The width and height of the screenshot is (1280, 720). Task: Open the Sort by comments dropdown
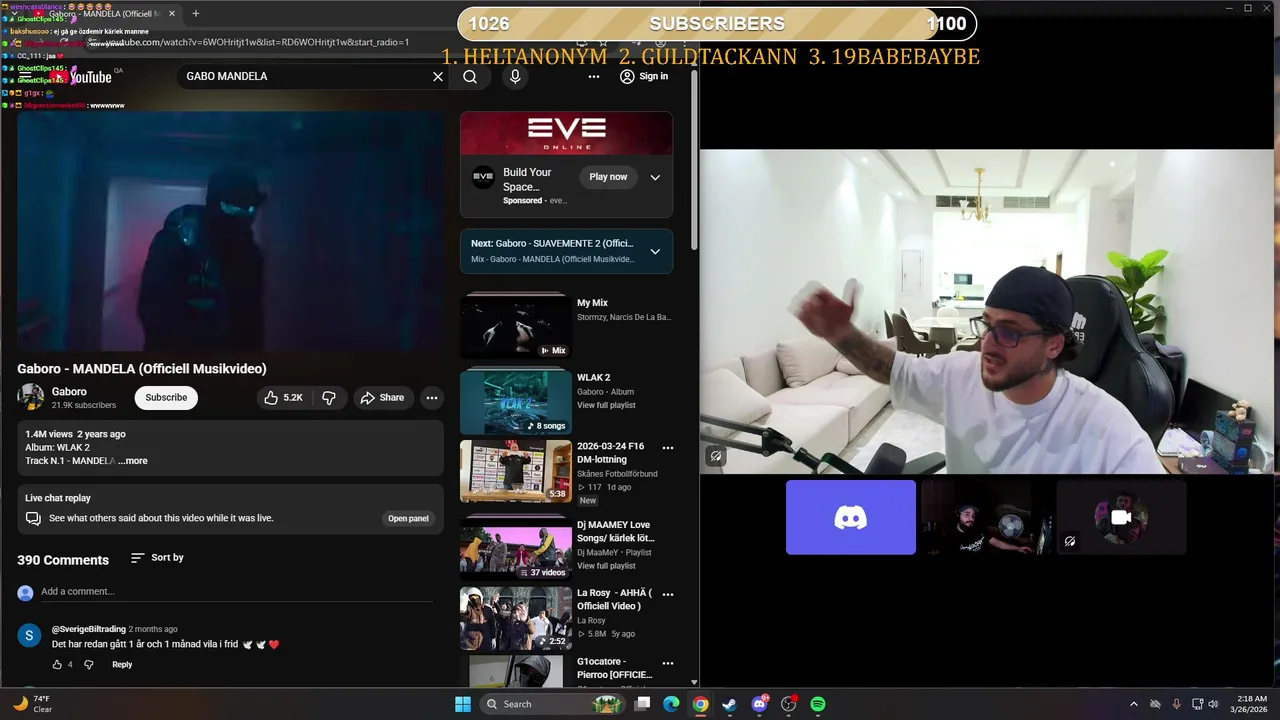tap(158, 558)
